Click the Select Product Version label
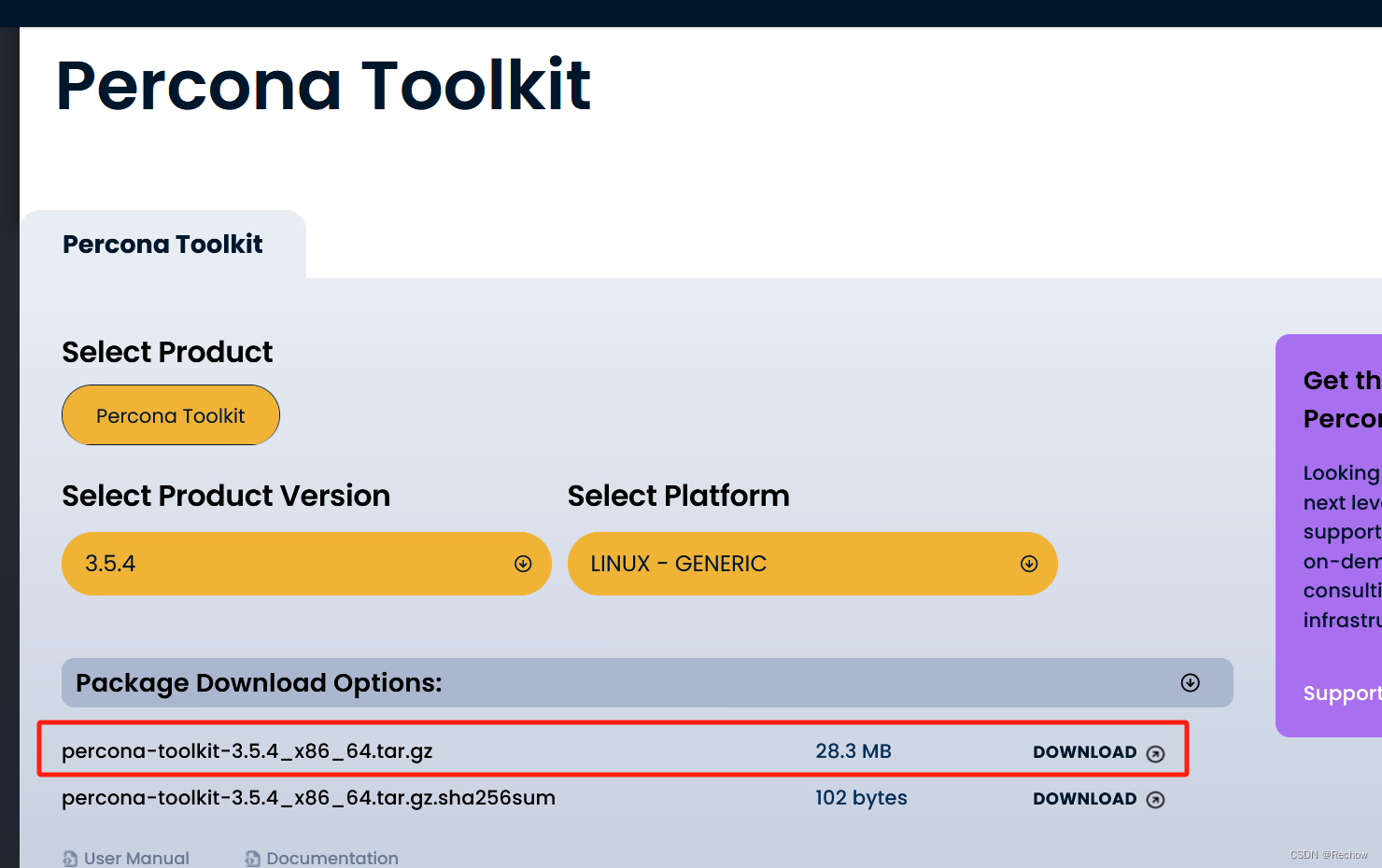The height and width of the screenshot is (868, 1382). [x=226, y=496]
